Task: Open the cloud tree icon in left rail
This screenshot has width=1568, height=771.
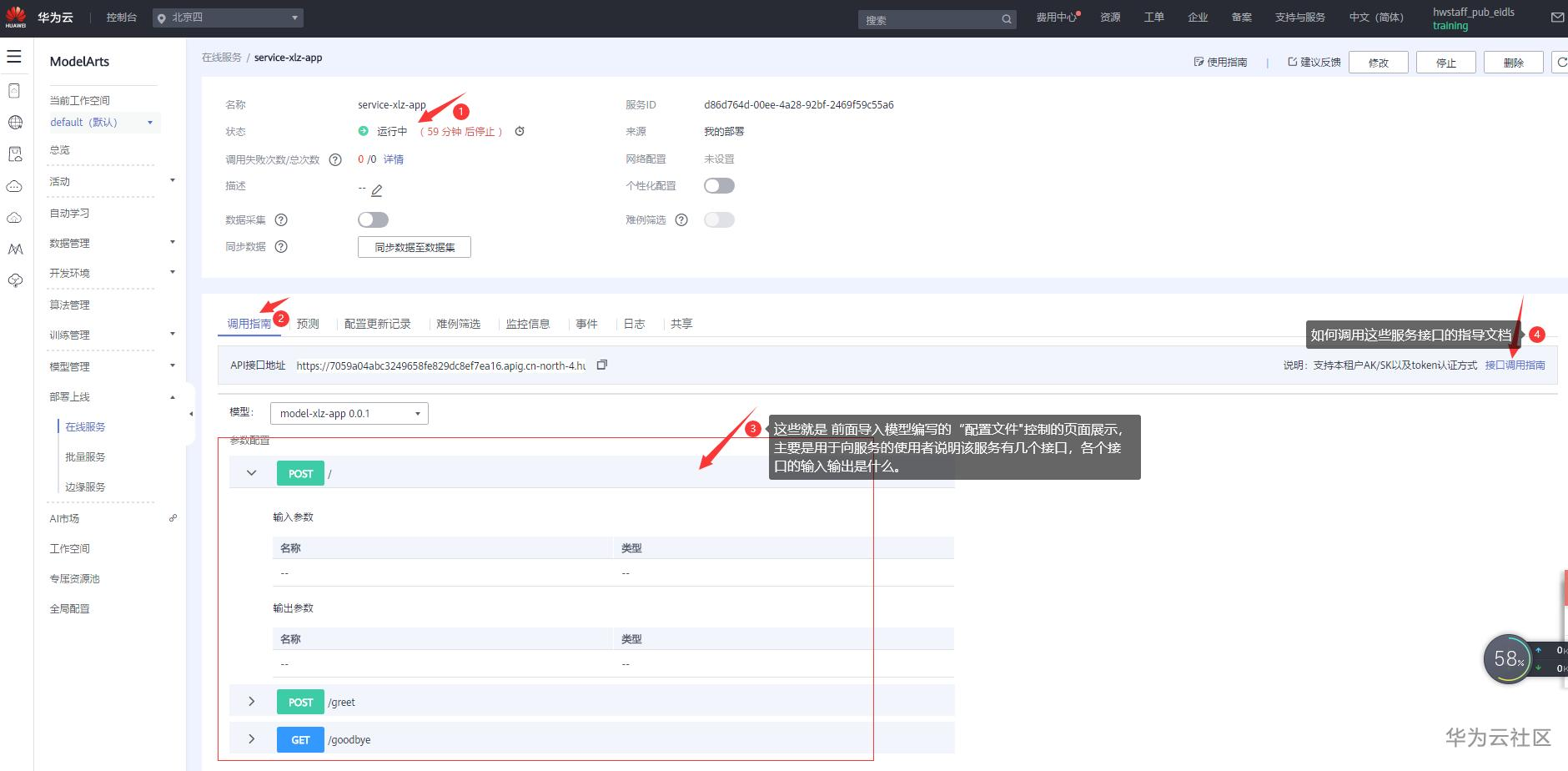Action: [15, 281]
